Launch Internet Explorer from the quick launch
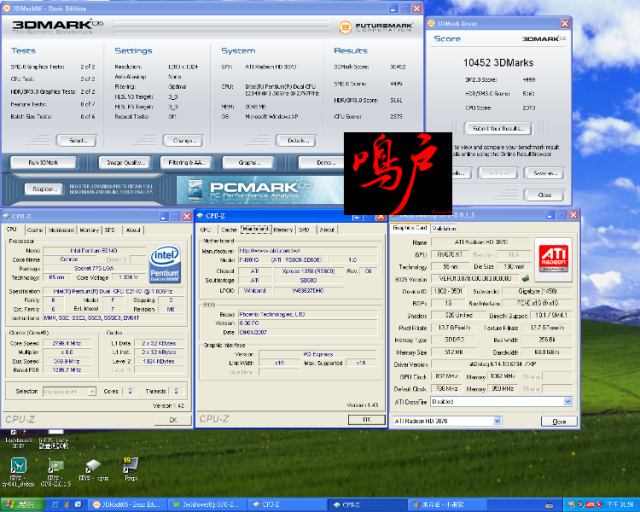The height and width of the screenshot is (512, 640). point(56,505)
